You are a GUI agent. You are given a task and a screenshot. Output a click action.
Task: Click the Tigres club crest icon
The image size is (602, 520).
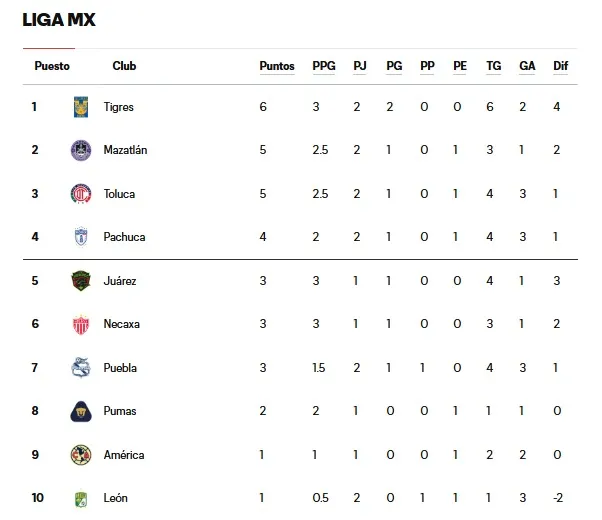(81, 107)
